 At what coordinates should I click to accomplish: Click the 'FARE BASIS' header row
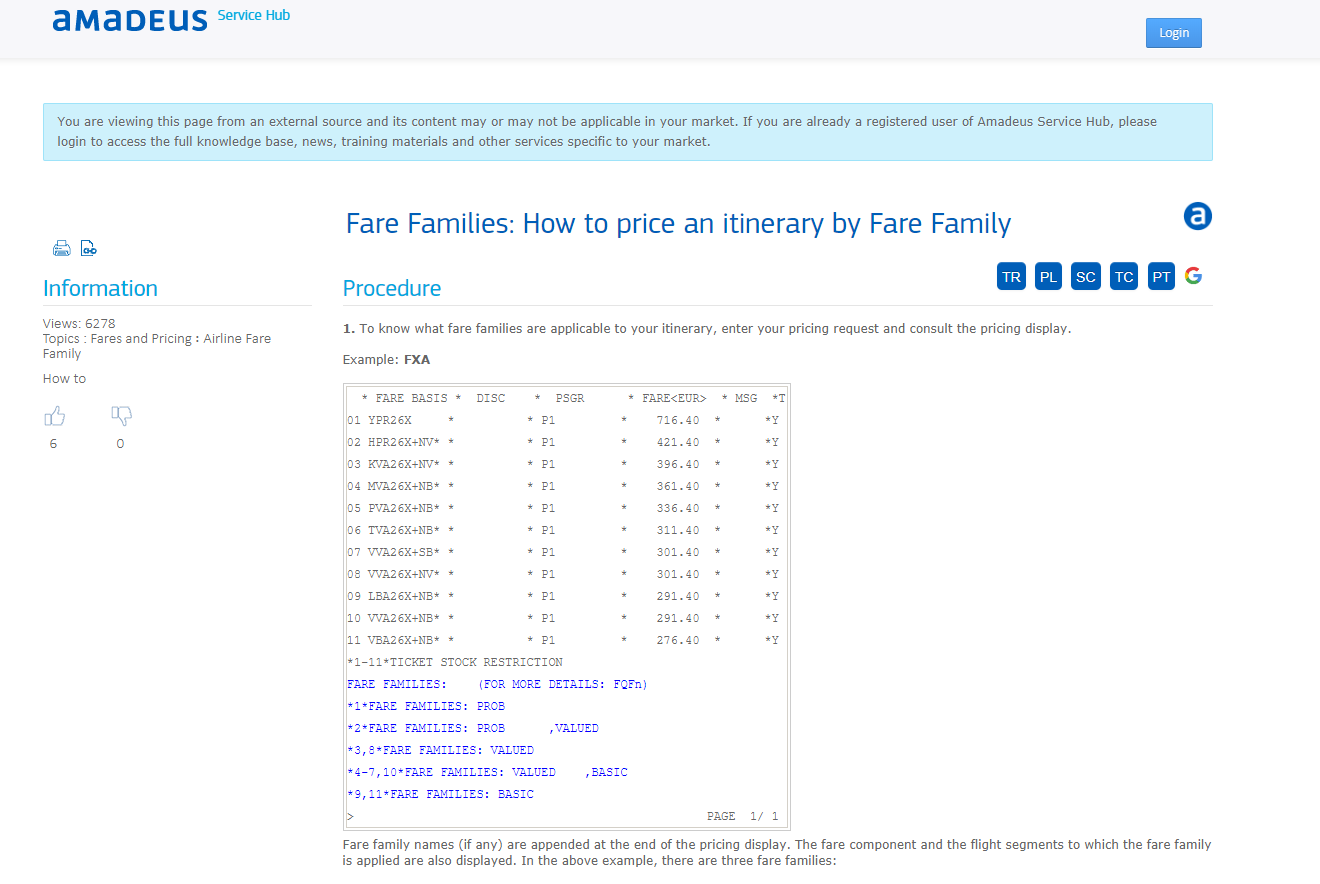566,398
